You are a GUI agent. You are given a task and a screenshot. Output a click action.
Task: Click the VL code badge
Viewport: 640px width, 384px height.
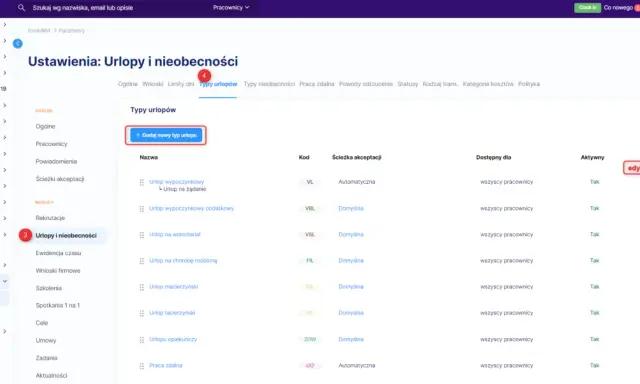[310, 182]
